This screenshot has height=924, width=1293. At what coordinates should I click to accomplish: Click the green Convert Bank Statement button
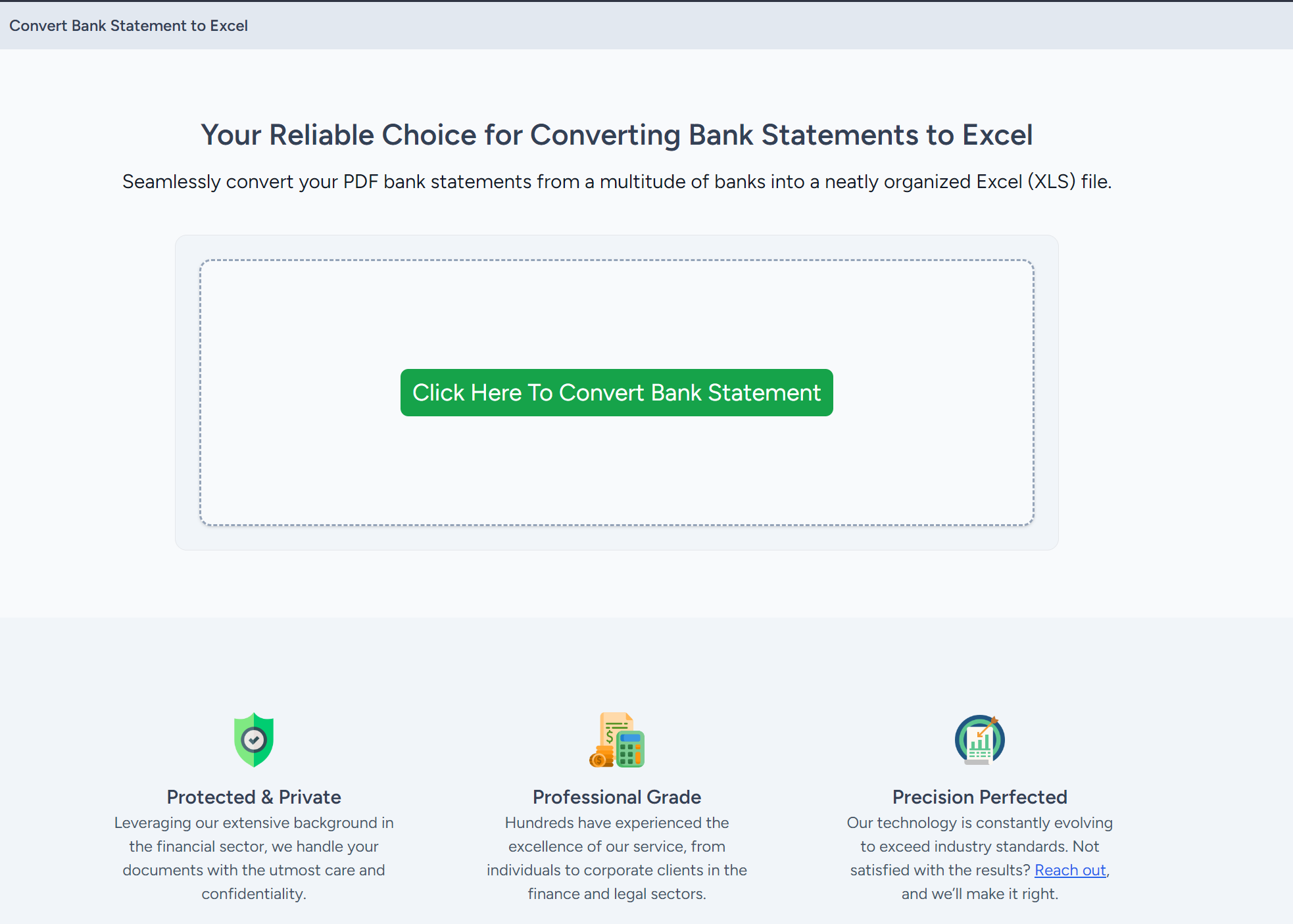(616, 393)
